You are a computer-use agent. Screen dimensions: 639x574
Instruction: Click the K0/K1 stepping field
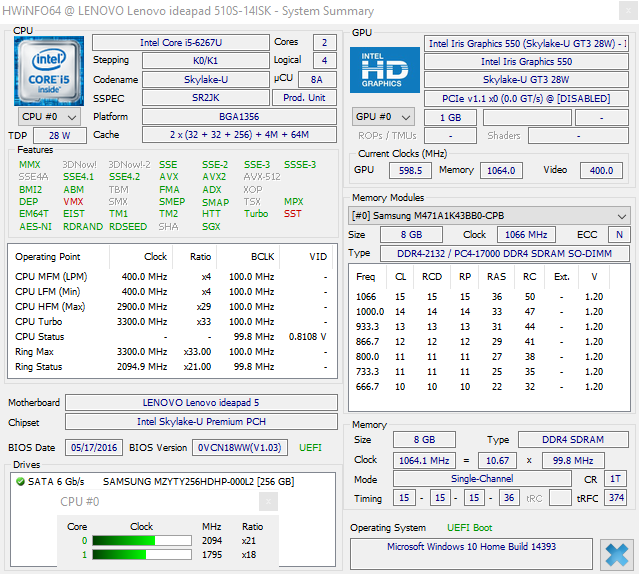click(206, 61)
